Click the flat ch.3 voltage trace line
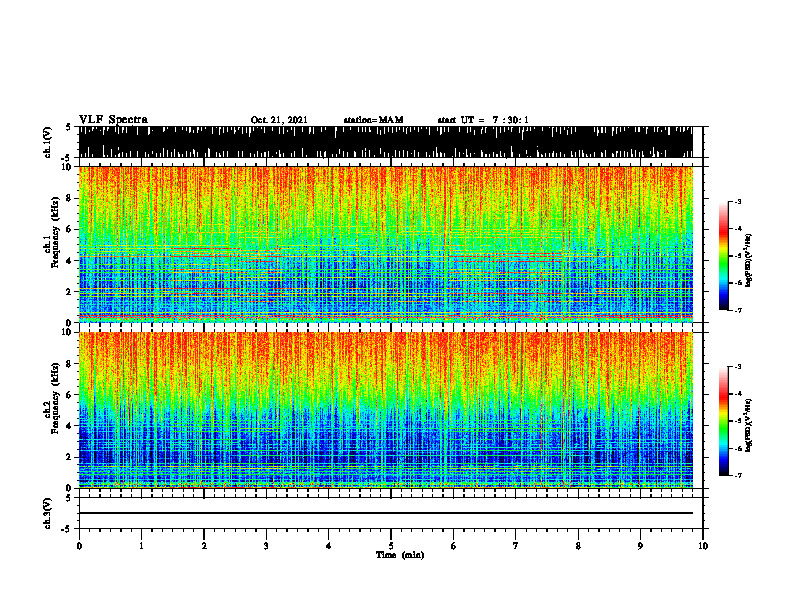 coord(385,513)
